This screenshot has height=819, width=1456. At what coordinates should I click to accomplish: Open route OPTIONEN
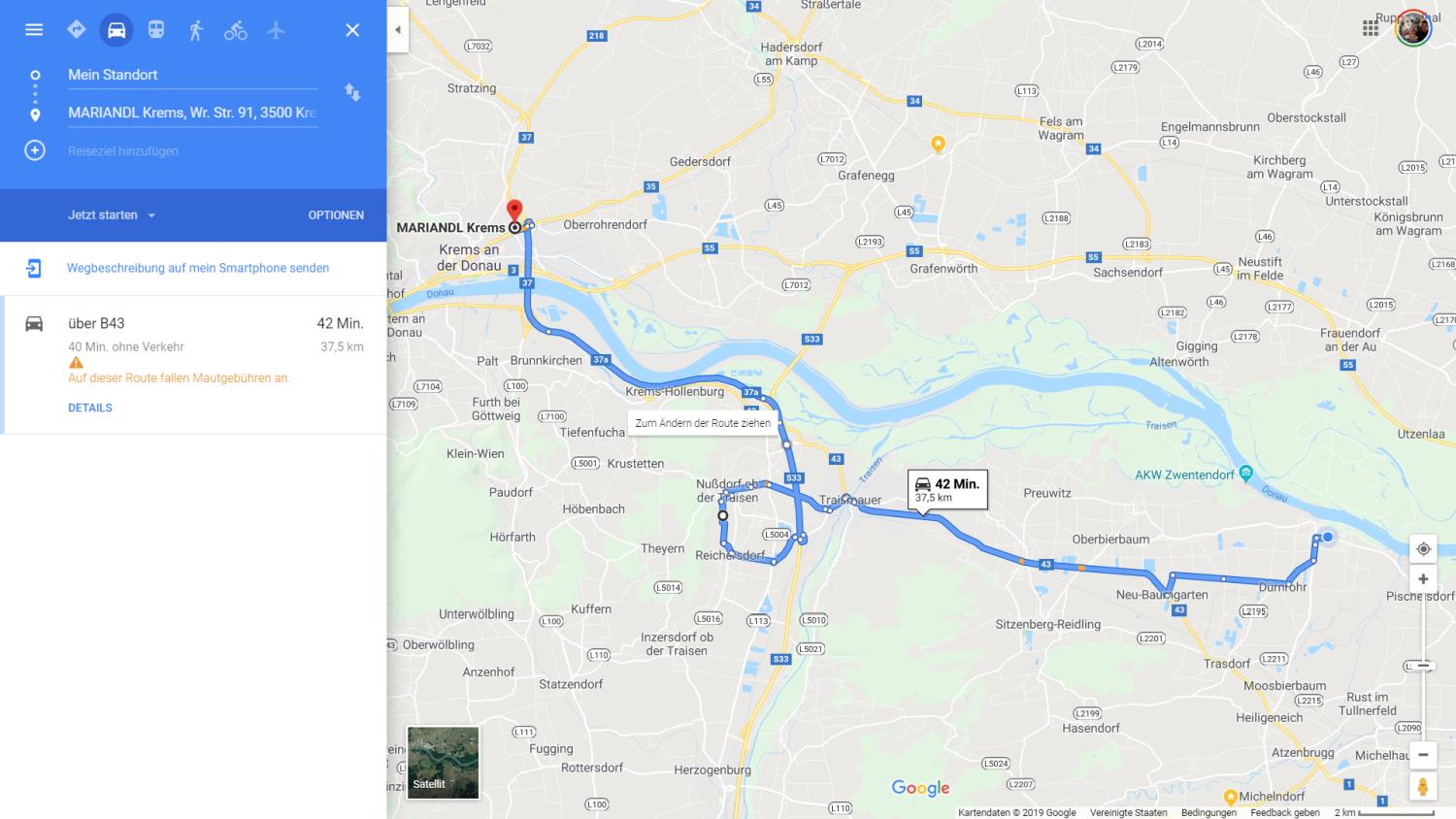tap(336, 215)
